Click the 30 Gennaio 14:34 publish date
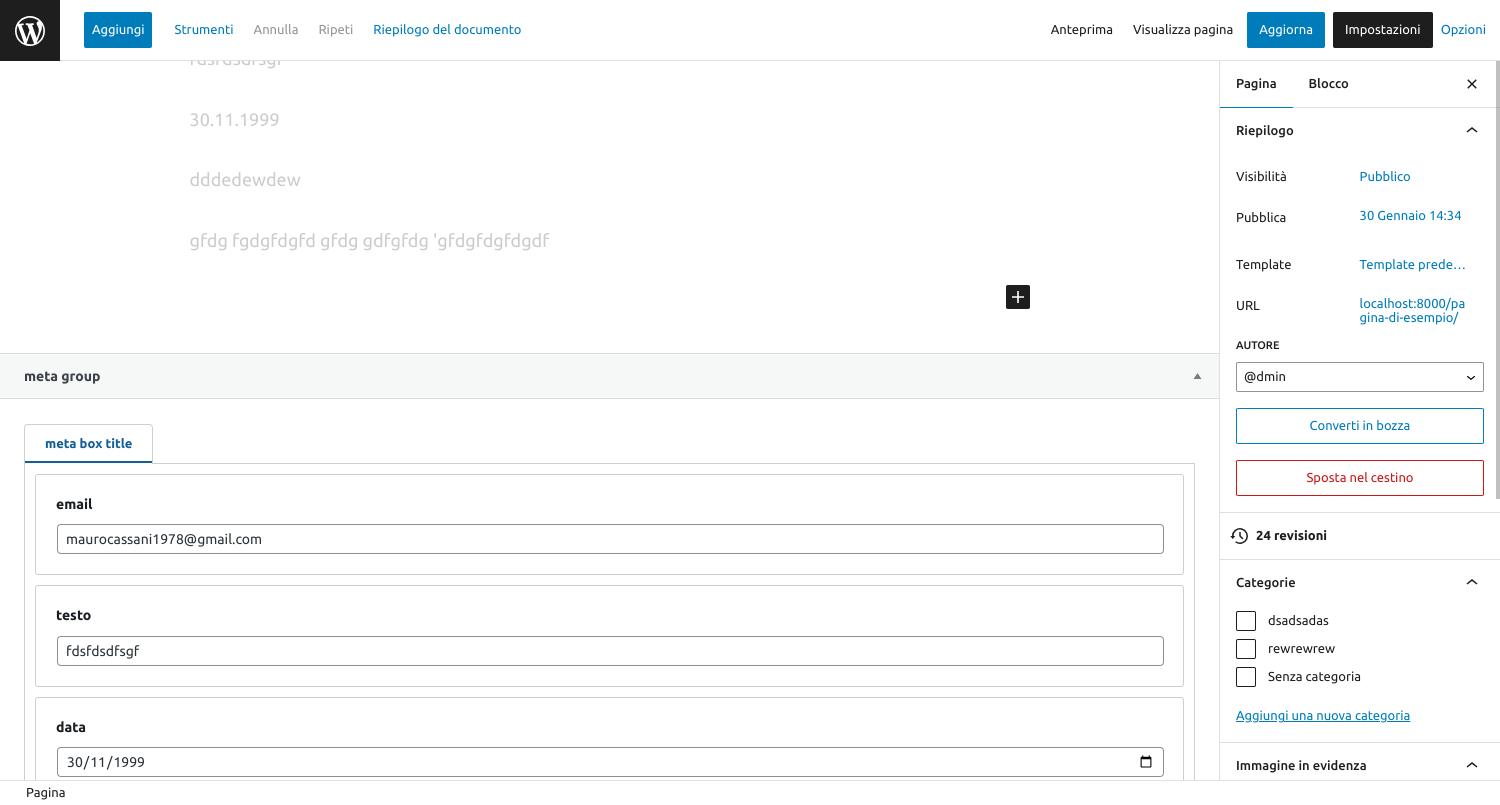Viewport: 1500px width, 805px height. coord(1410,216)
